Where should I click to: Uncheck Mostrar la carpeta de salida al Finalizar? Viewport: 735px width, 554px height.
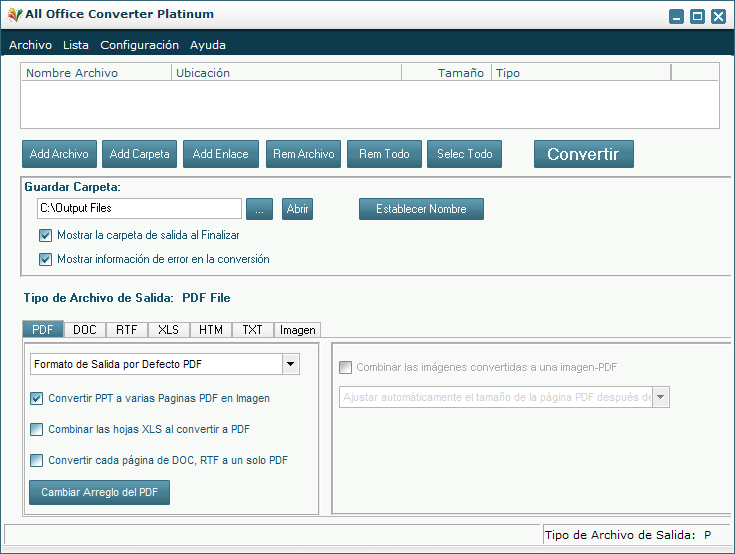[45, 236]
